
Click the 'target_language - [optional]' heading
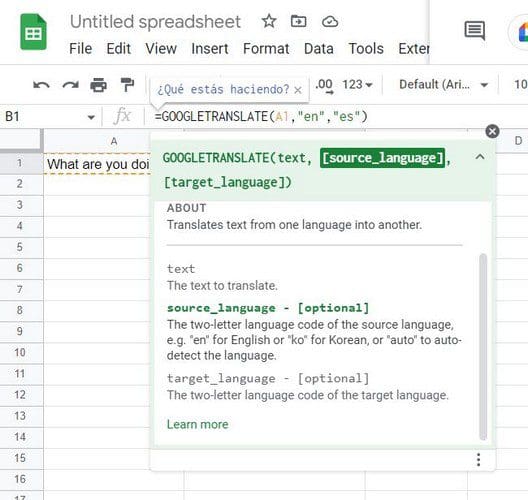tap(268, 378)
